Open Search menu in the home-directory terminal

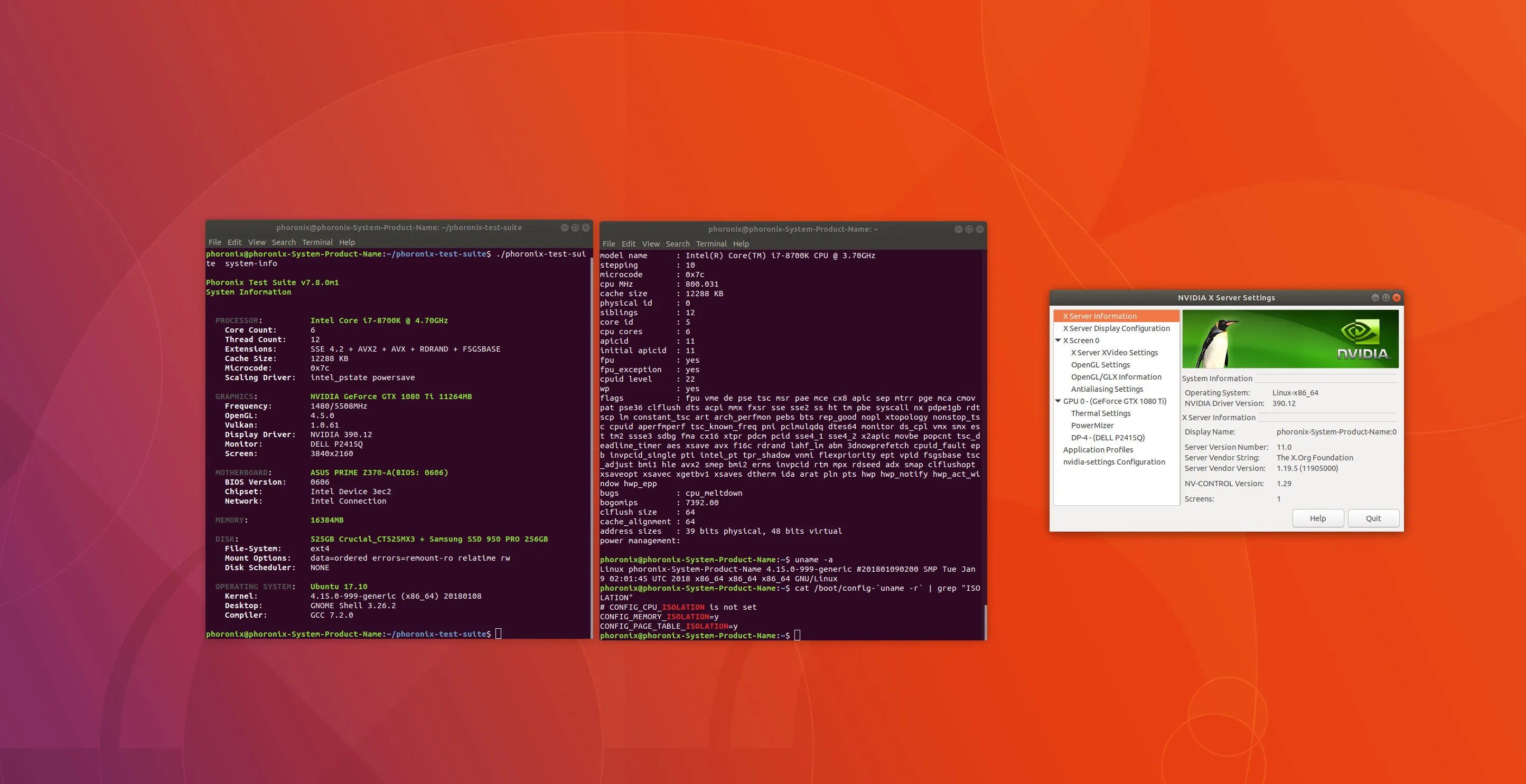tap(677, 244)
